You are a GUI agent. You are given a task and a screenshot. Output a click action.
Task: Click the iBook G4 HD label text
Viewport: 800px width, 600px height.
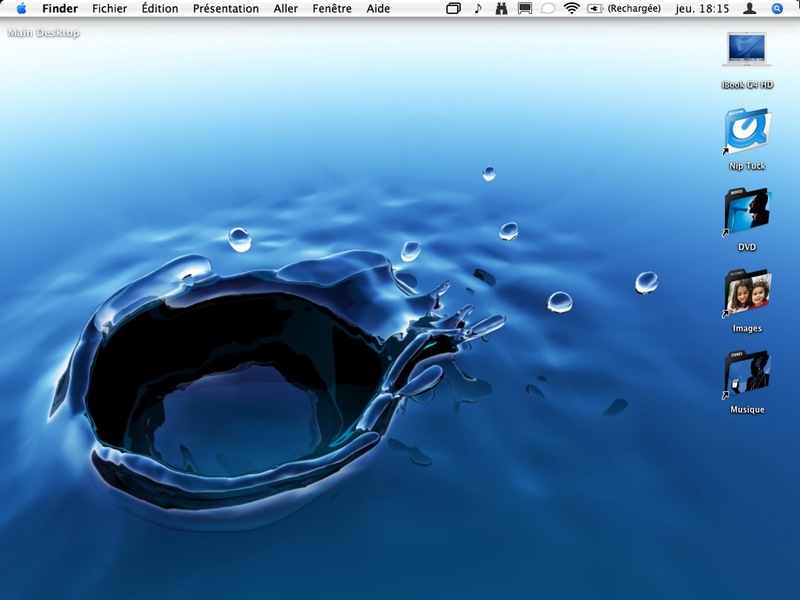(x=747, y=85)
